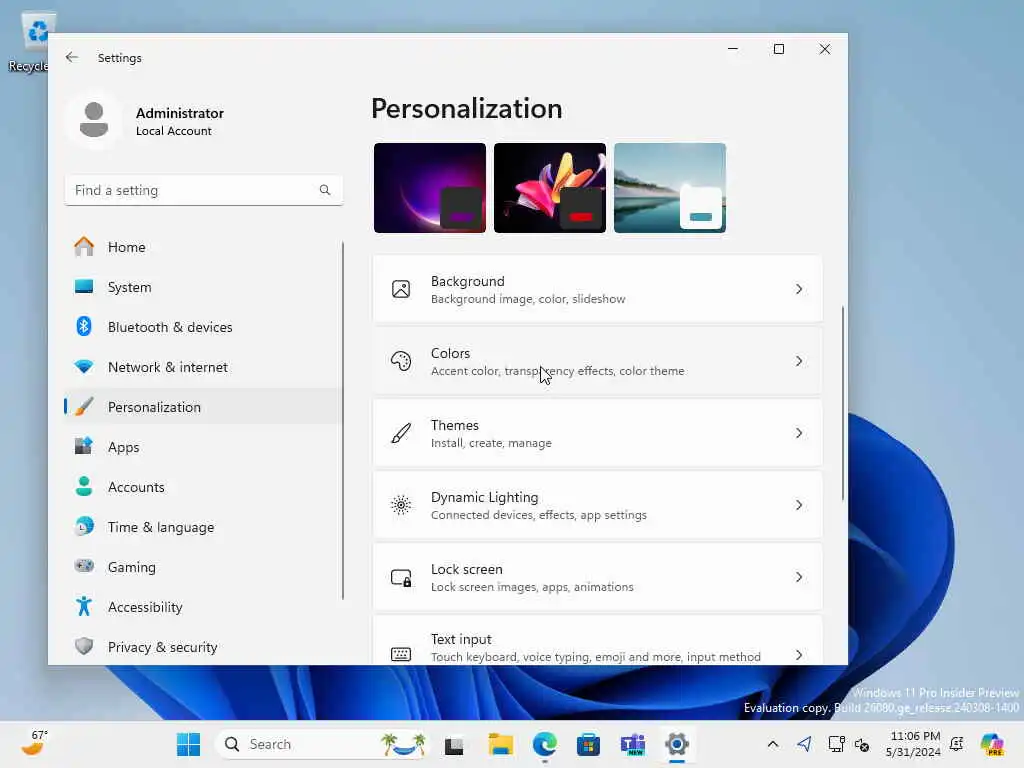Open the Gaming settings category

(x=204, y=566)
